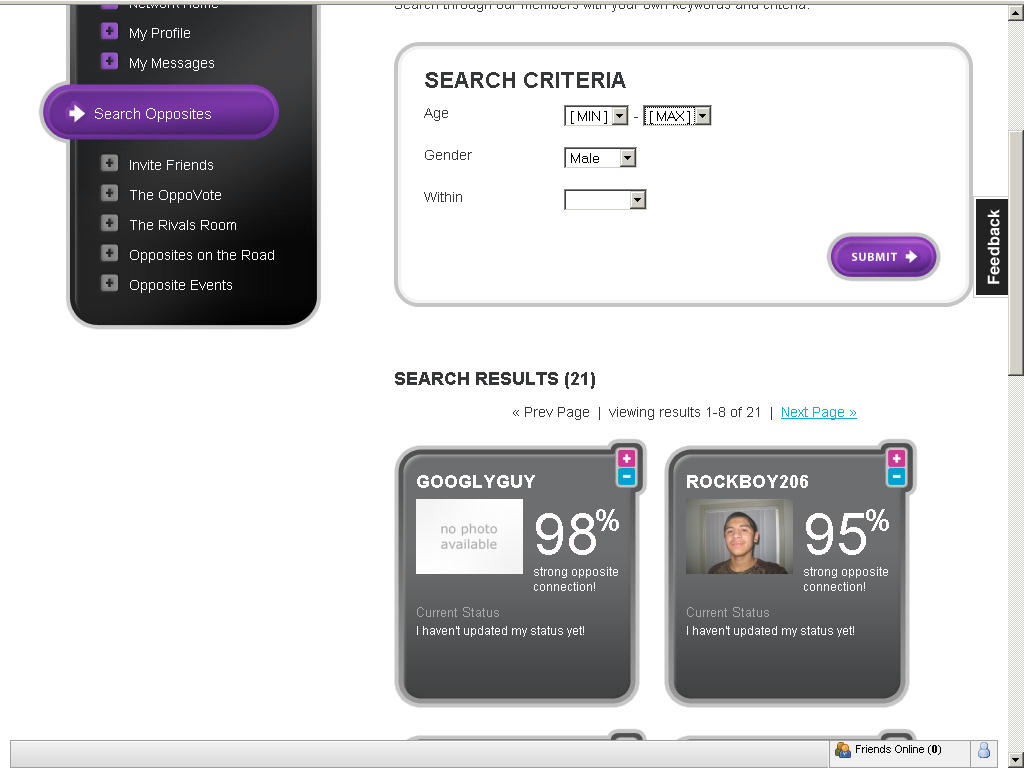Click plus icon beside The OppoVote
Viewport: 1024px width, 768px height.
(x=109, y=193)
